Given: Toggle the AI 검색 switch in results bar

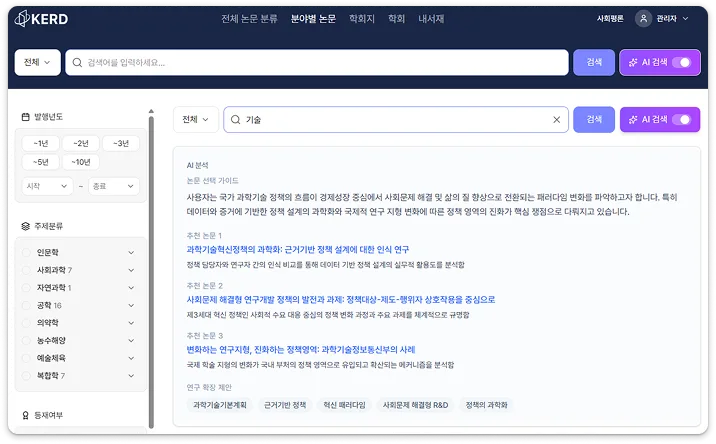Looking at the screenshot, I should click(x=681, y=120).
